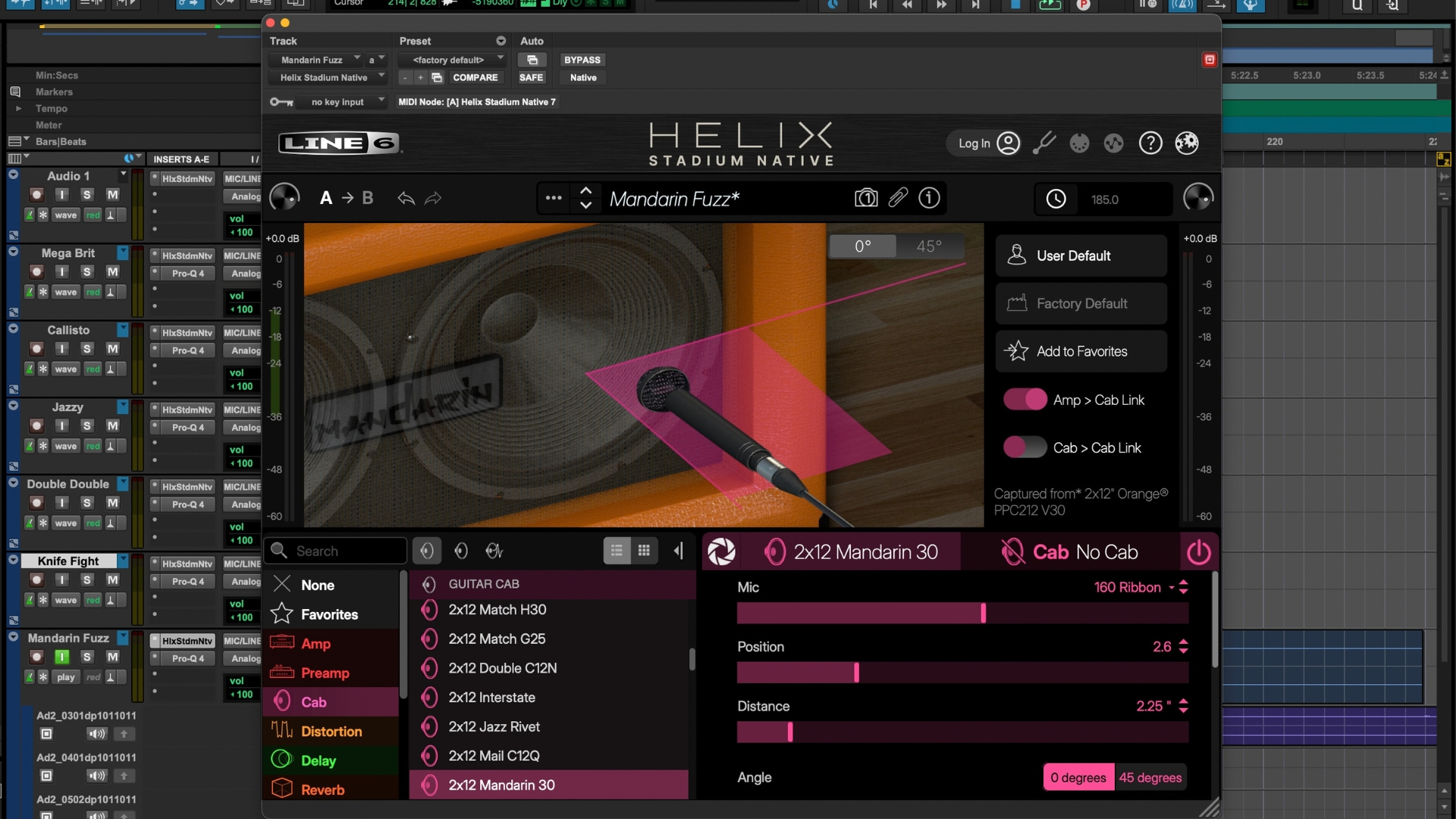Select the Reverb category
The image size is (1456, 819).
point(331,789)
